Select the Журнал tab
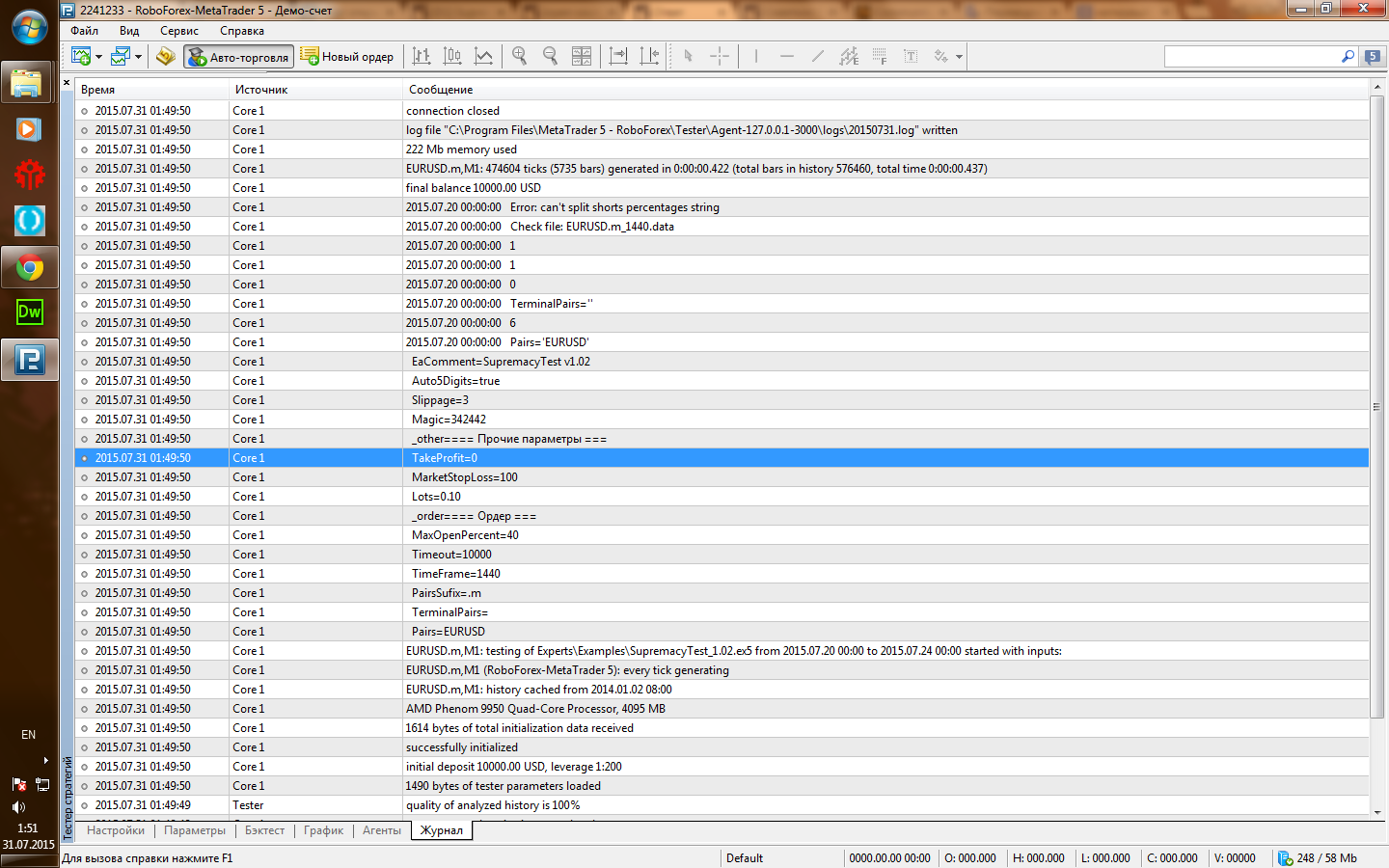Image resolution: width=1389 pixels, height=868 pixels. click(x=442, y=830)
